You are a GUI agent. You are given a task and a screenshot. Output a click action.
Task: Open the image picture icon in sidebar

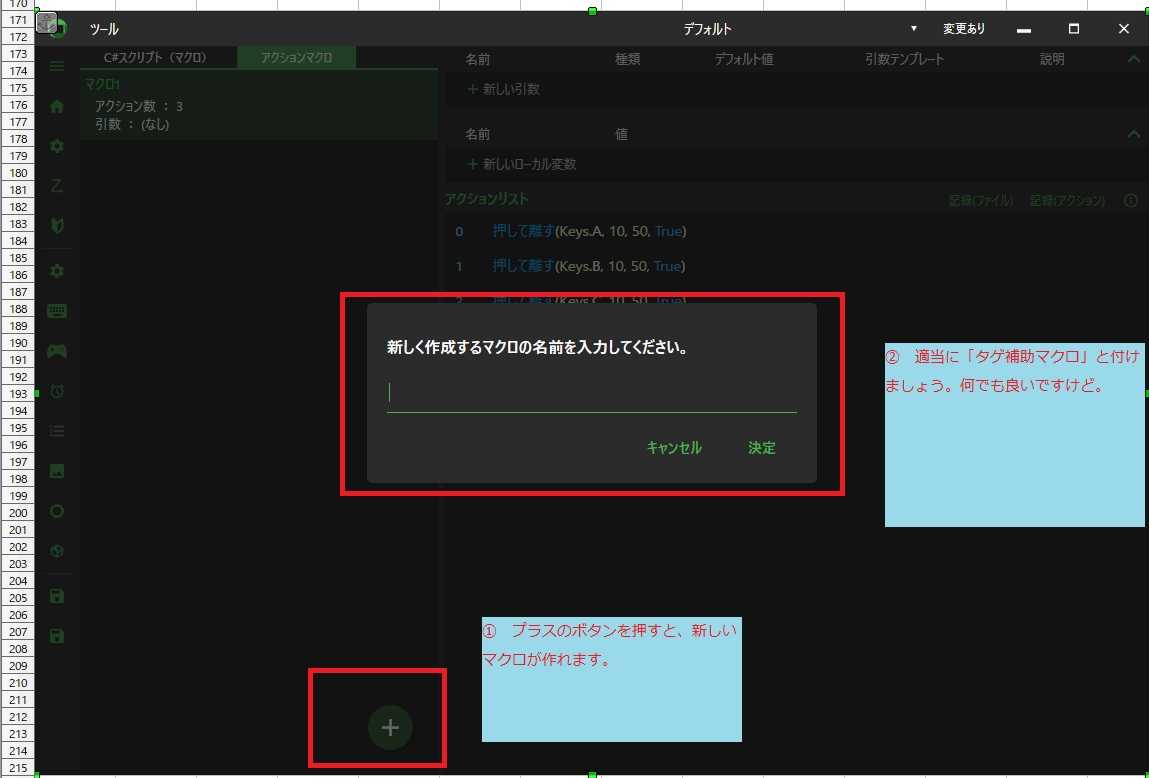56,471
